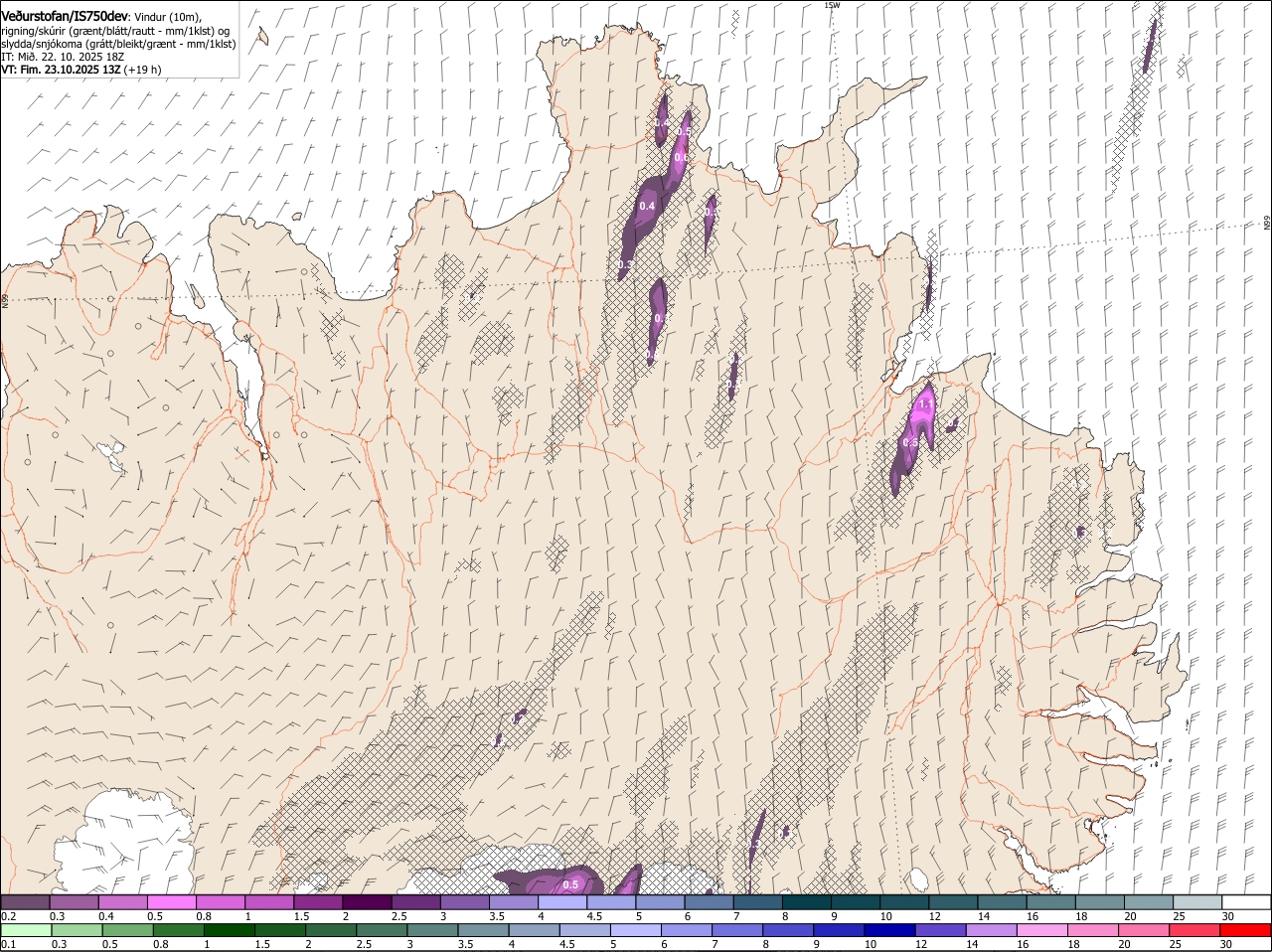The image size is (1272, 952).
Task: Pick the darkest green 1–1.5 rain swatch
Action: 229,931
